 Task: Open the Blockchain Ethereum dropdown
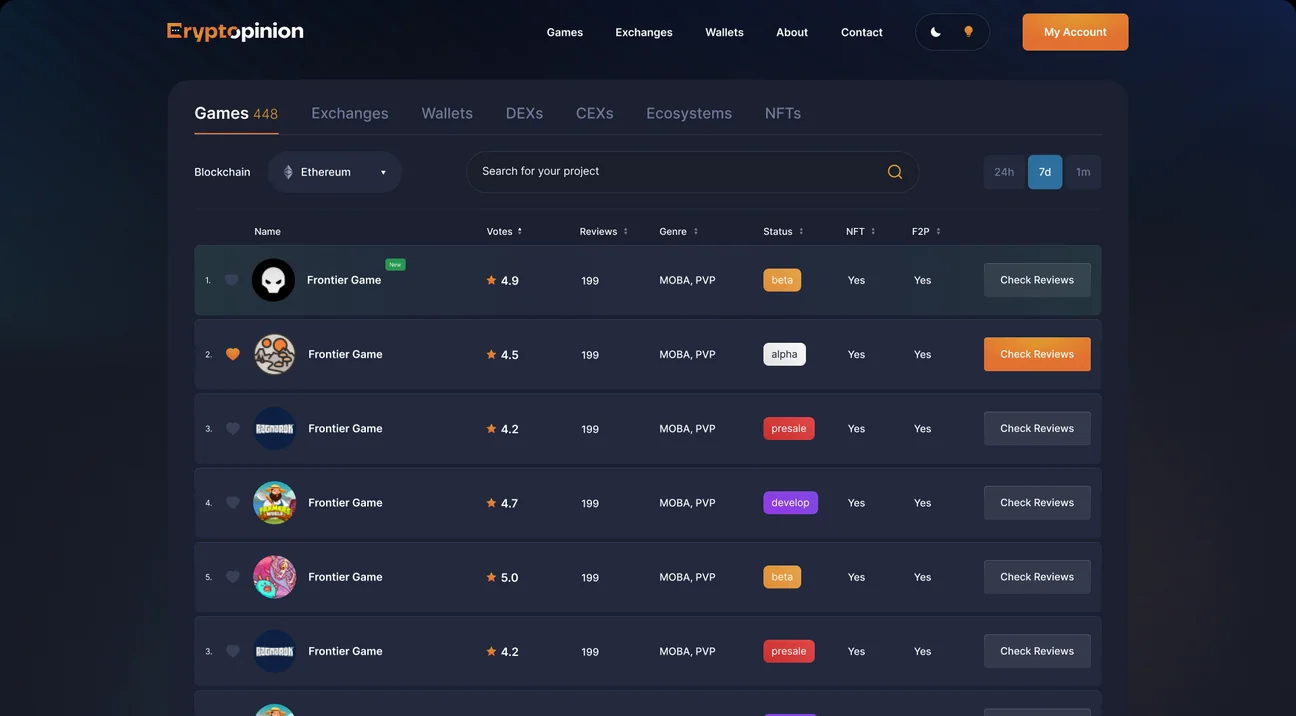(334, 172)
